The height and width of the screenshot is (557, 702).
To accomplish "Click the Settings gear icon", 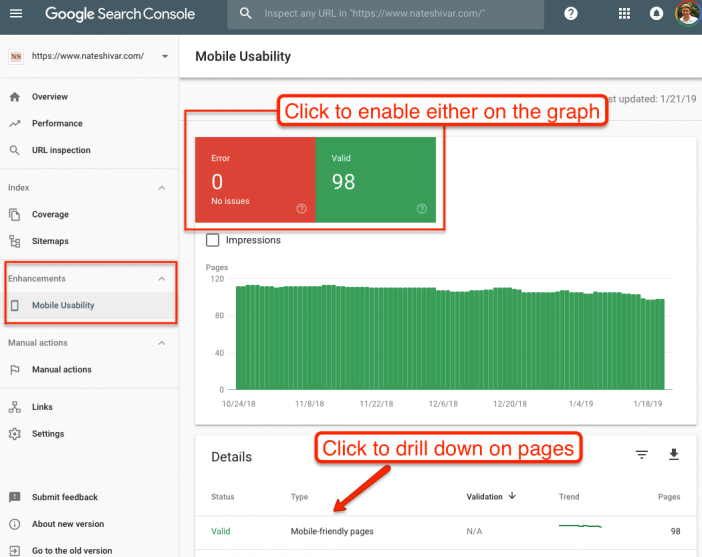I will [15, 434].
